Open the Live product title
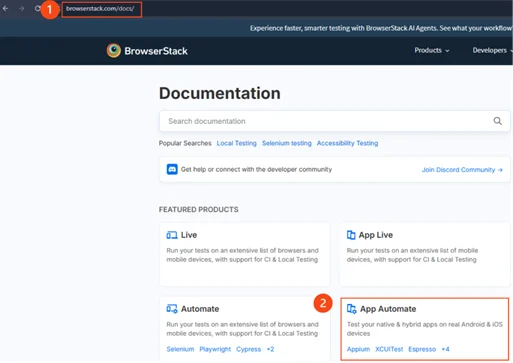This screenshot has height=363, width=513. click(189, 235)
